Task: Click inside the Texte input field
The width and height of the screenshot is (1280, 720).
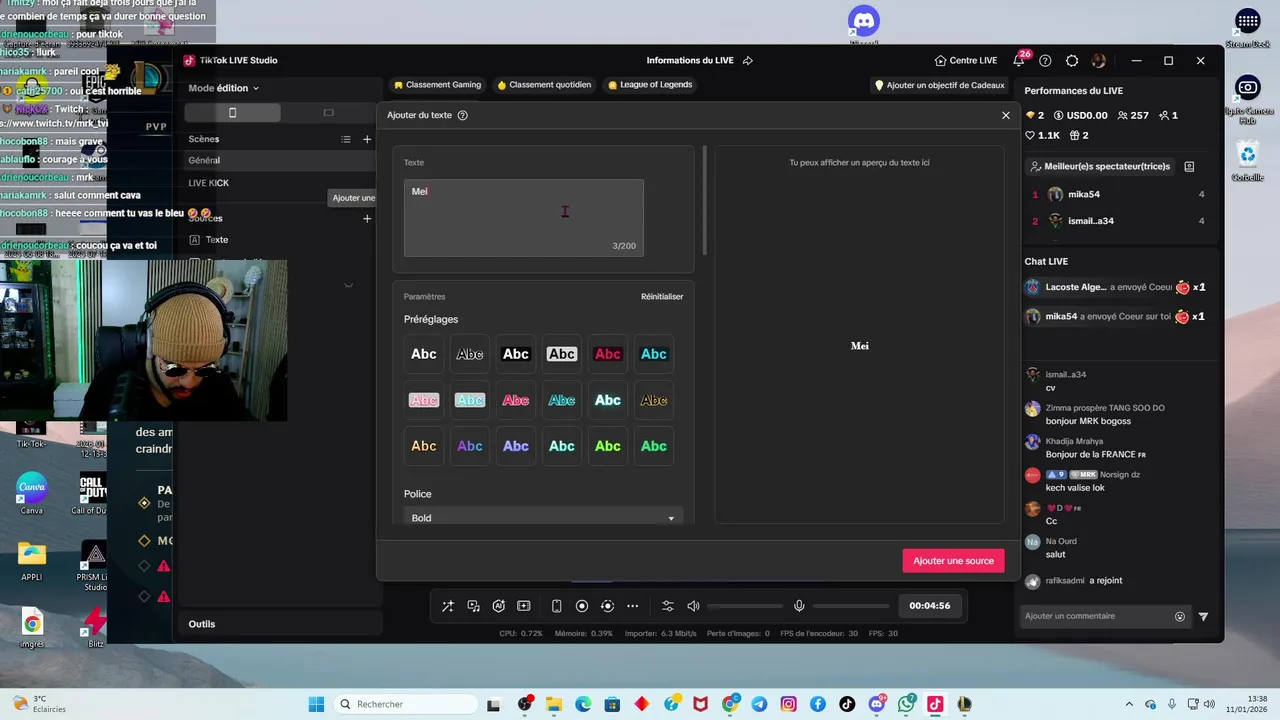Action: (524, 218)
